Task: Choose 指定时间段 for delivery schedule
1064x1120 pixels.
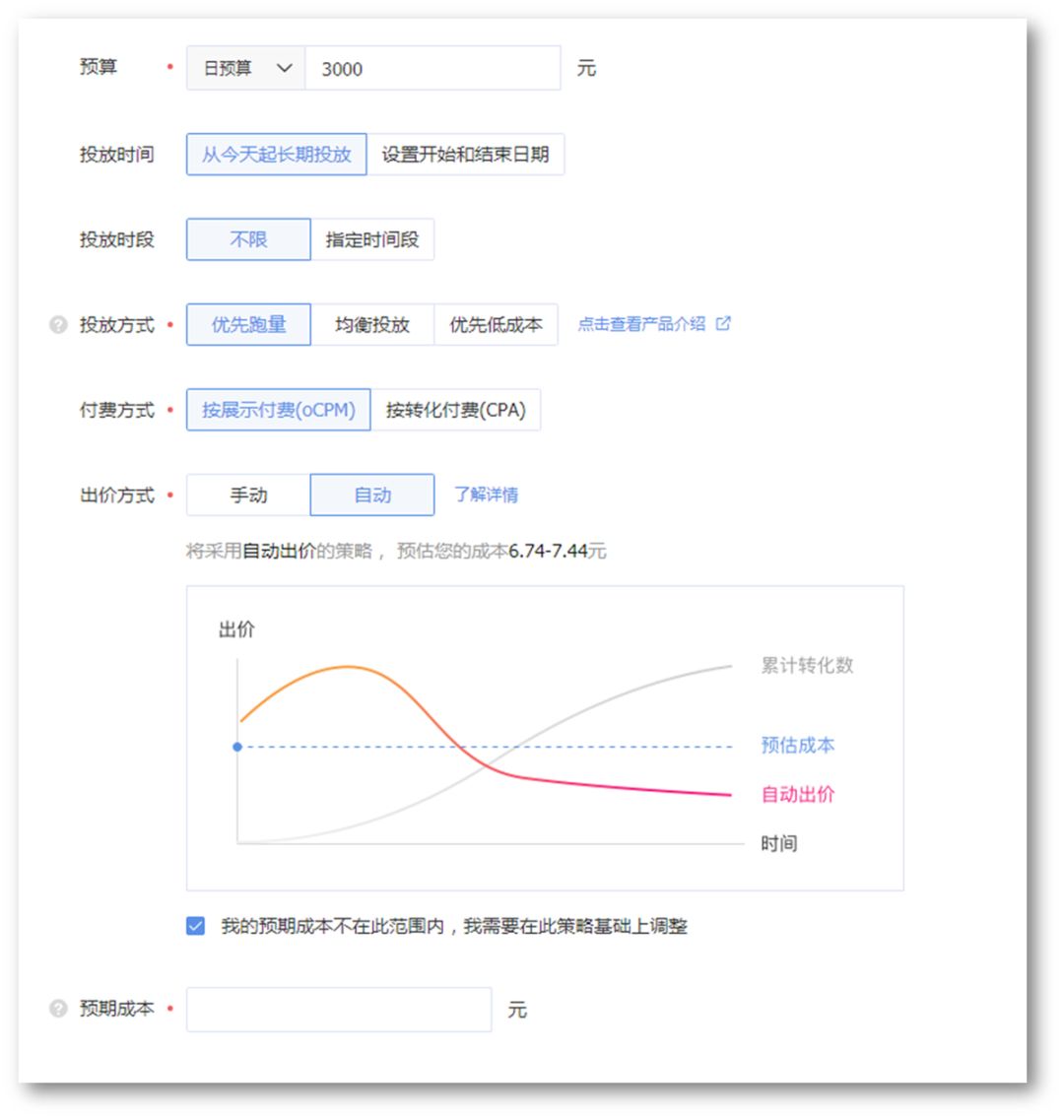Action: [x=373, y=239]
